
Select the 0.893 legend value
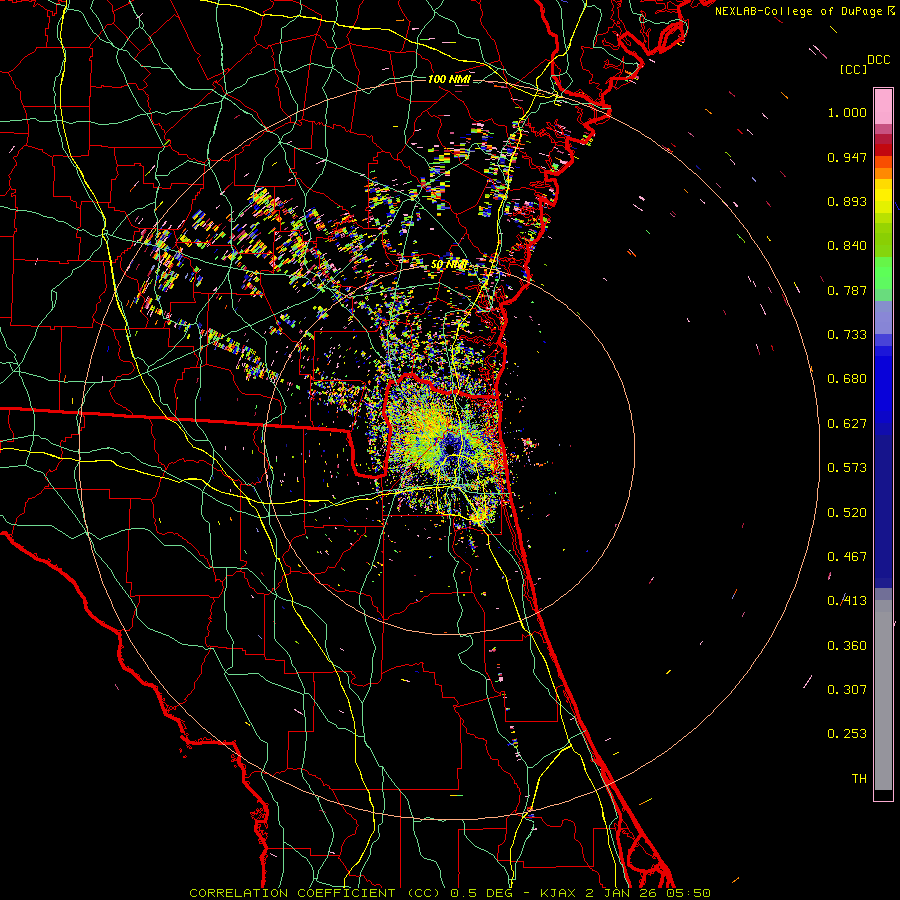click(x=847, y=201)
